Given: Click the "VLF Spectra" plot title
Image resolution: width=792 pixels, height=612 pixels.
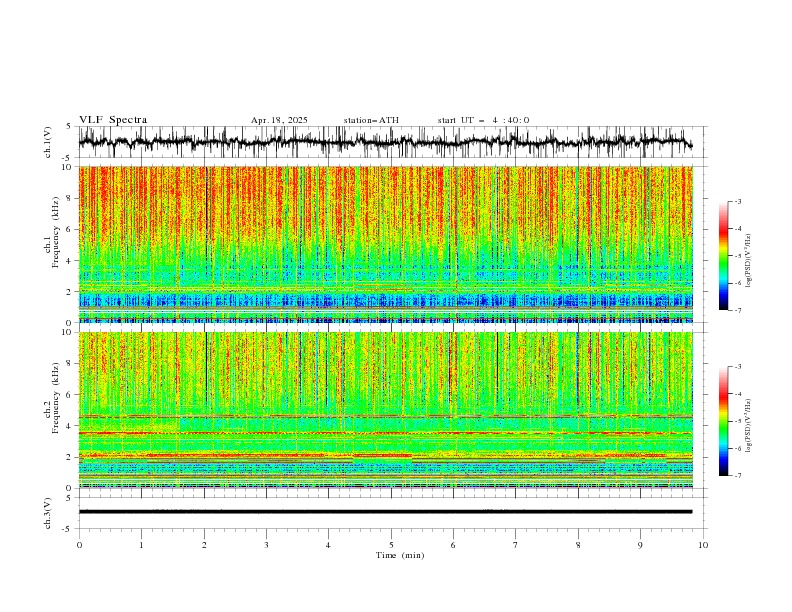Looking at the screenshot, I should pos(113,120).
